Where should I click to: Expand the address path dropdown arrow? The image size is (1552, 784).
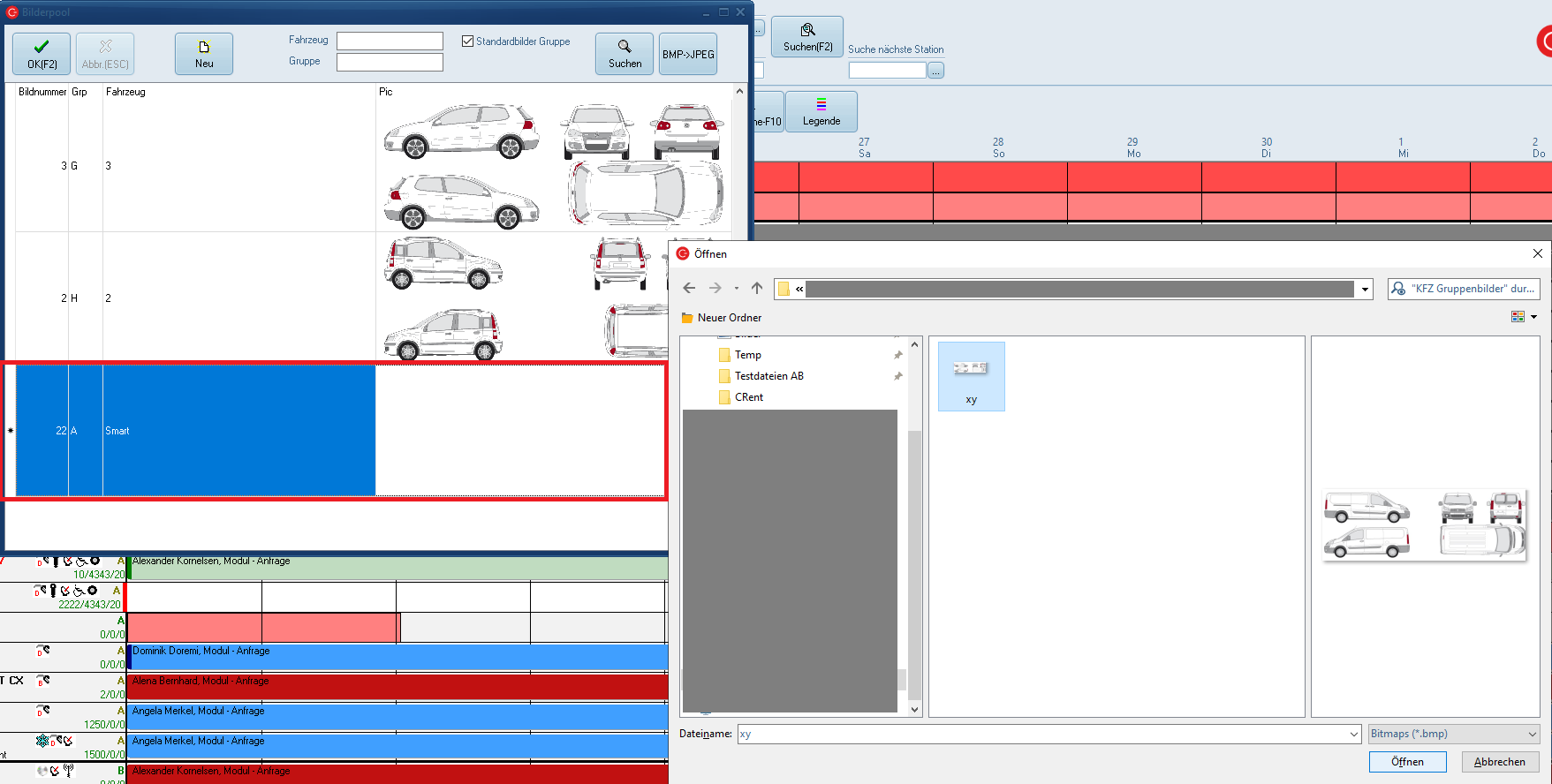point(1365,289)
